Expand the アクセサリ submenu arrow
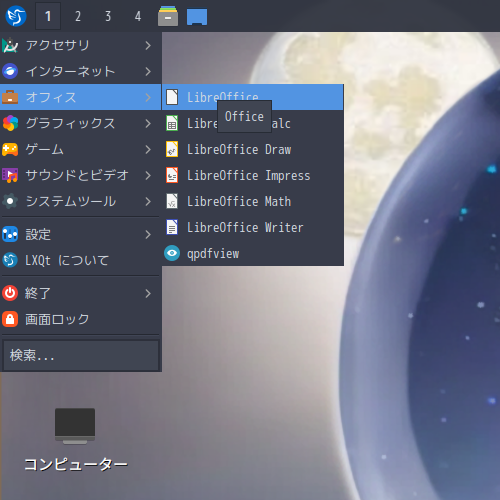Image resolution: width=500 pixels, height=500 pixels. pyautogui.click(x=148, y=45)
